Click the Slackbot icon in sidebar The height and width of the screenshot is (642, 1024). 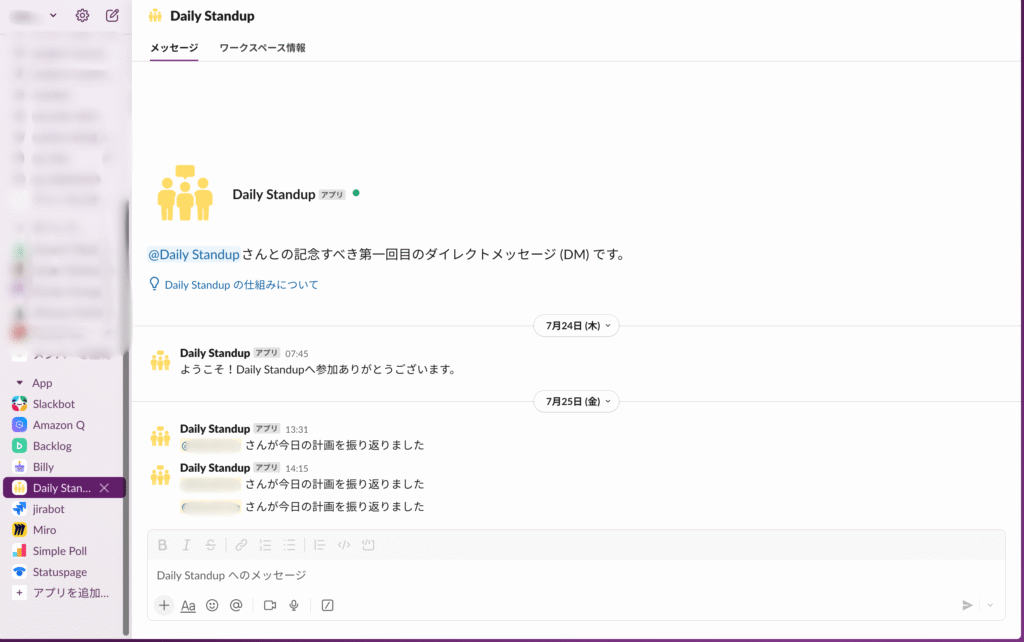tap(20, 404)
